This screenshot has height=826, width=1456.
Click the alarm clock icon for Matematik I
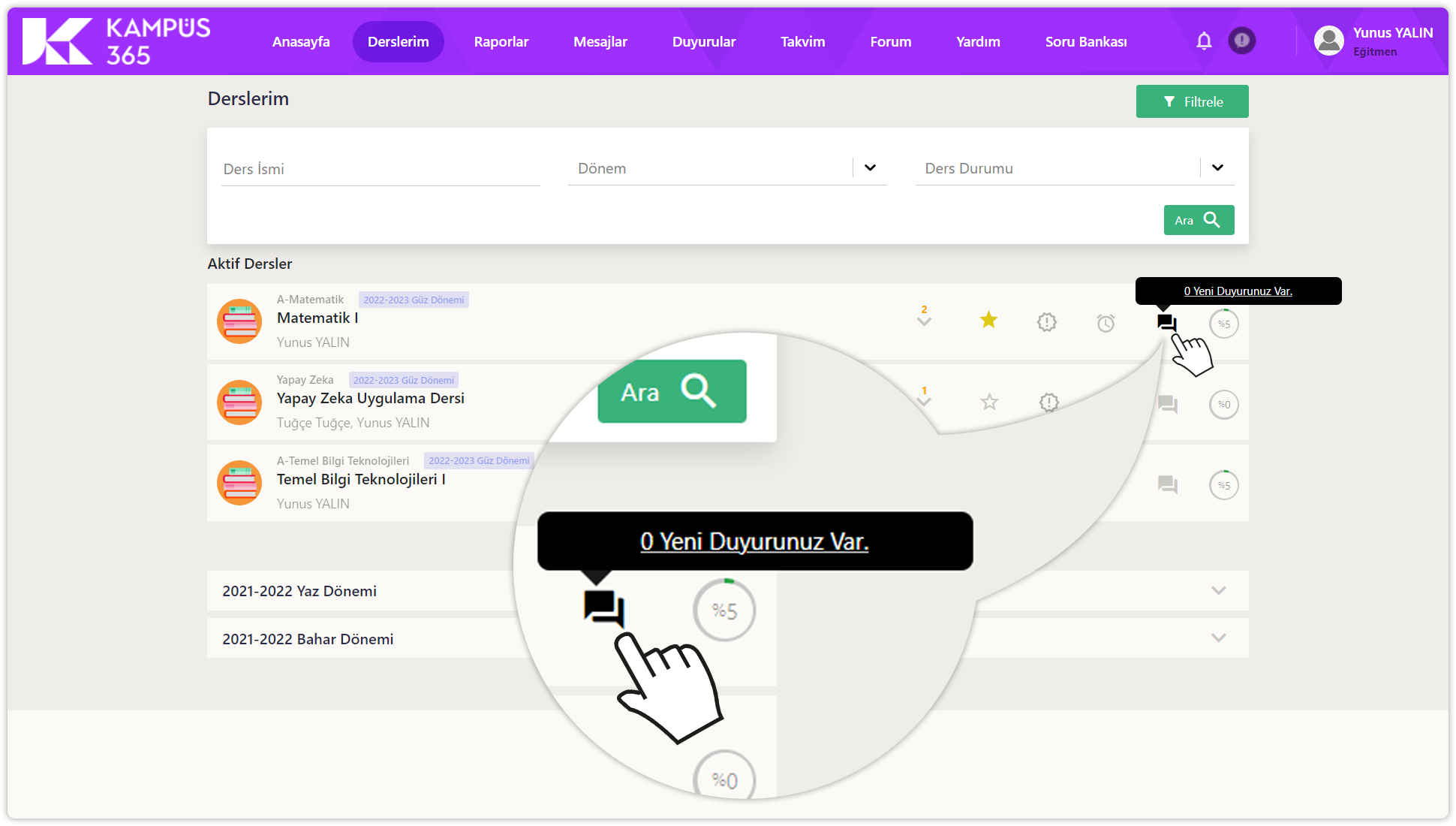pos(1106,323)
